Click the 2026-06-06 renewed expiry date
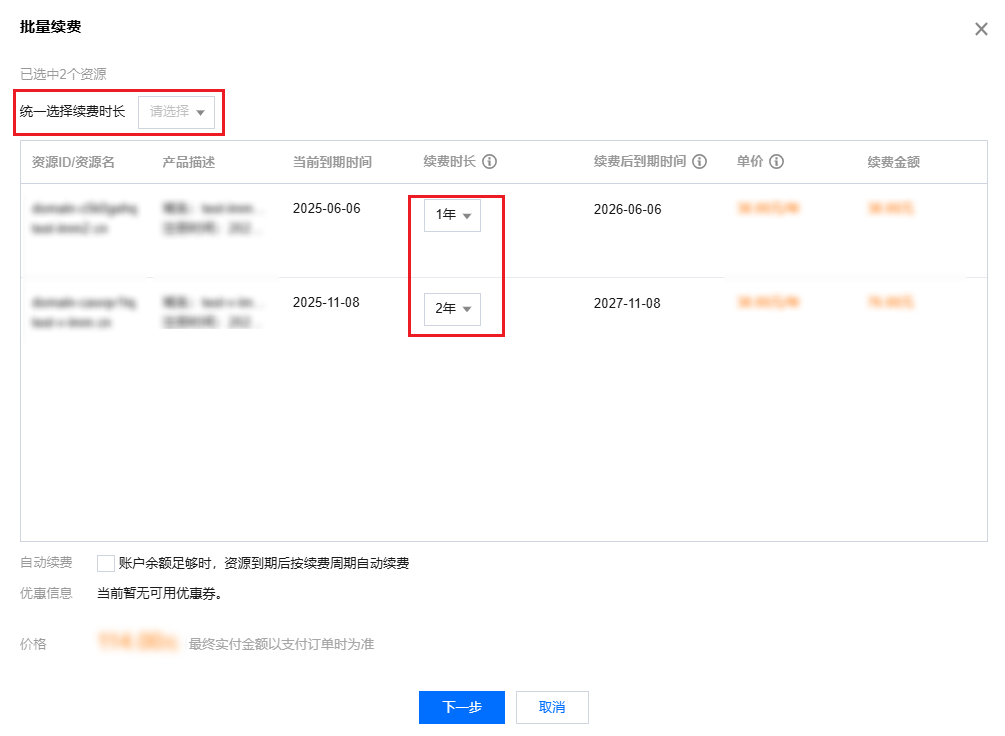The image size is (1005, 736). click(x=627, y=210)
